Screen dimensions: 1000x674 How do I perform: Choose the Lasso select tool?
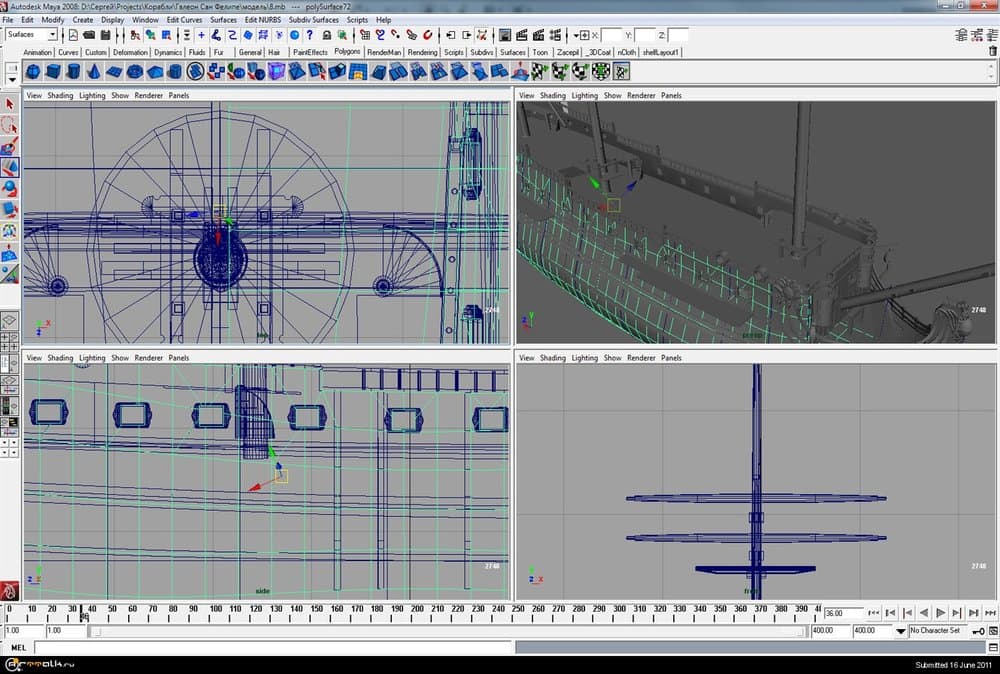click(10, 125)
